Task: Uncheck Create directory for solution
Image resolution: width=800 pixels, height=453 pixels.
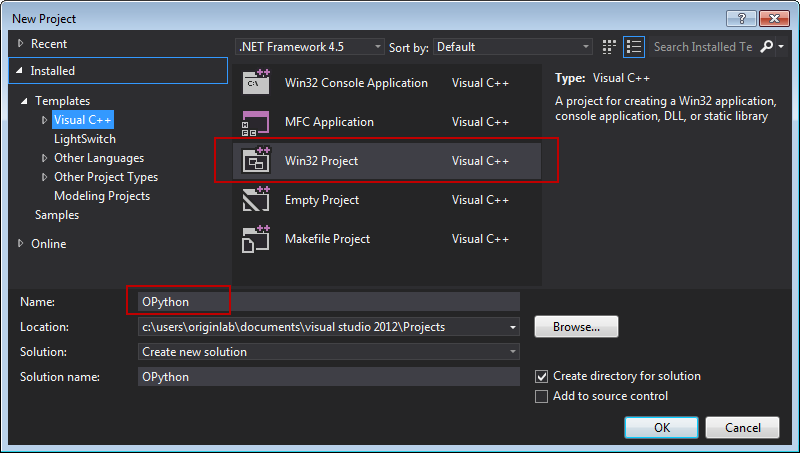Action: [x=542, y=376]
